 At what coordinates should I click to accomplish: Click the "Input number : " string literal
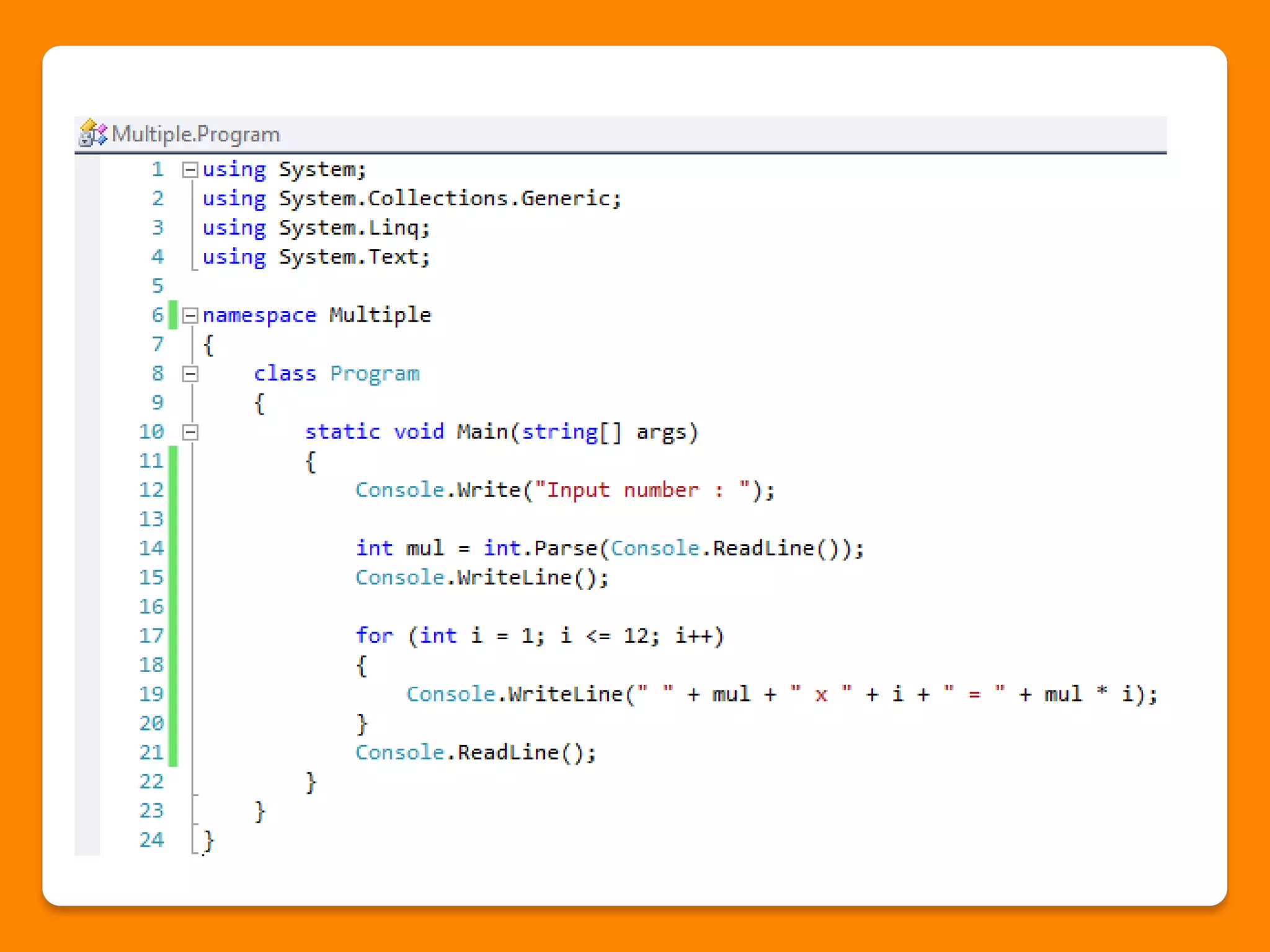(642, 490)
